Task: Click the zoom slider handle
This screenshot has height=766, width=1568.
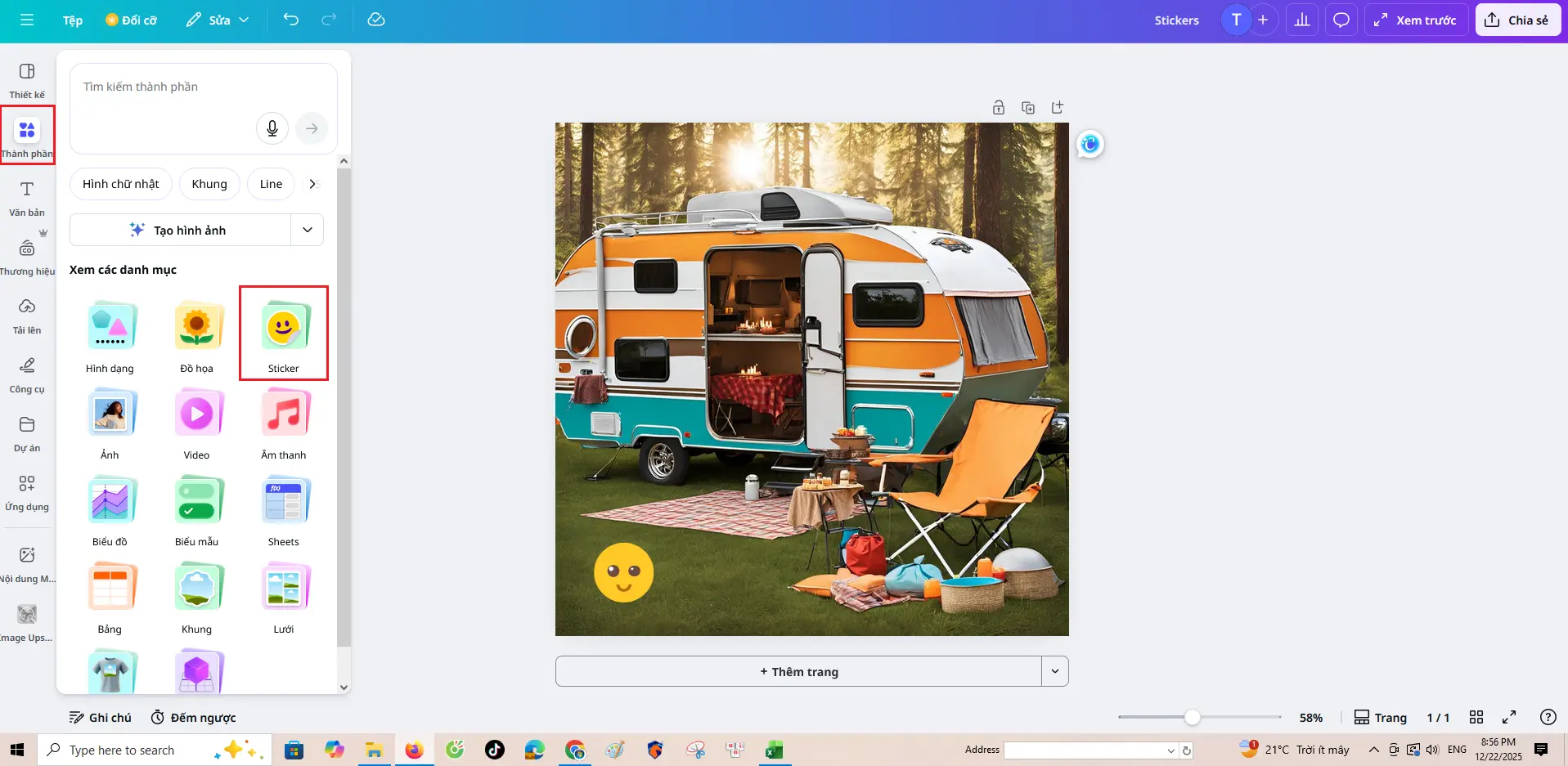Action: [1193, 717]
